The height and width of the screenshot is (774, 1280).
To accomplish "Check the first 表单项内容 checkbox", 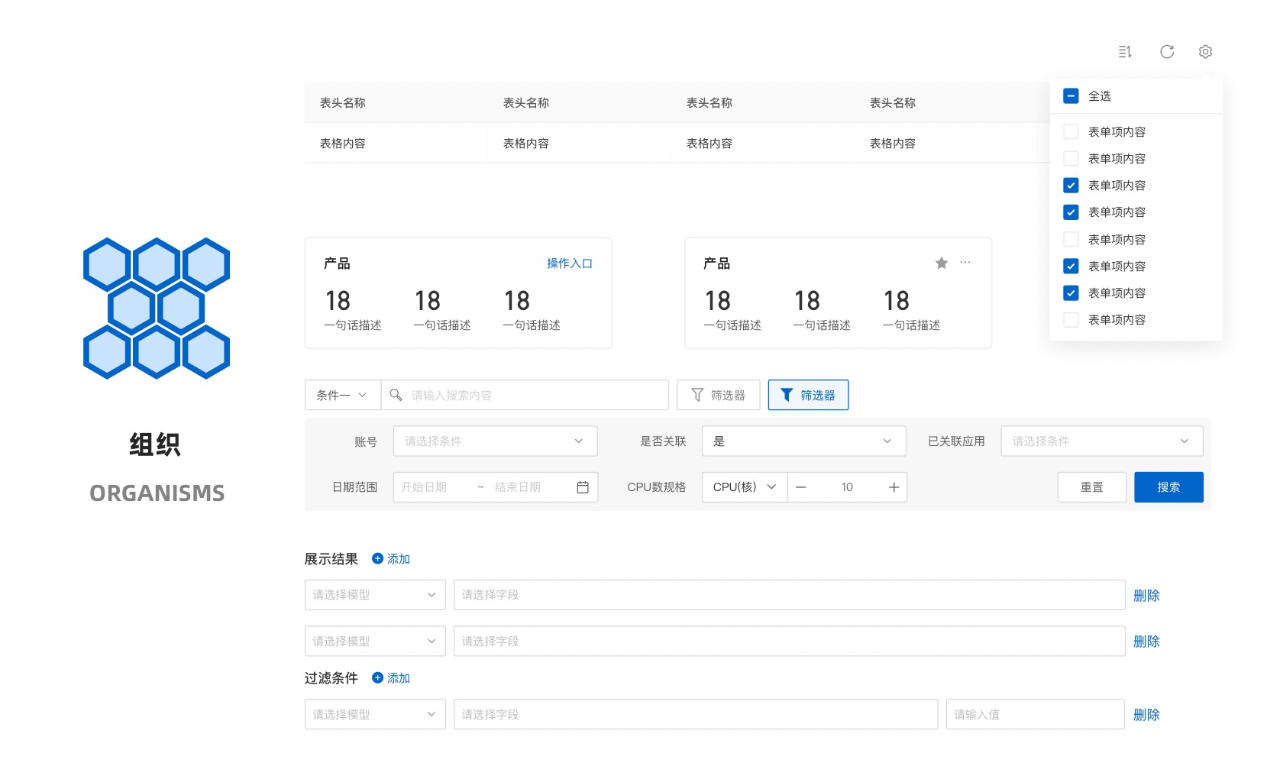I will coord(1071,131).
